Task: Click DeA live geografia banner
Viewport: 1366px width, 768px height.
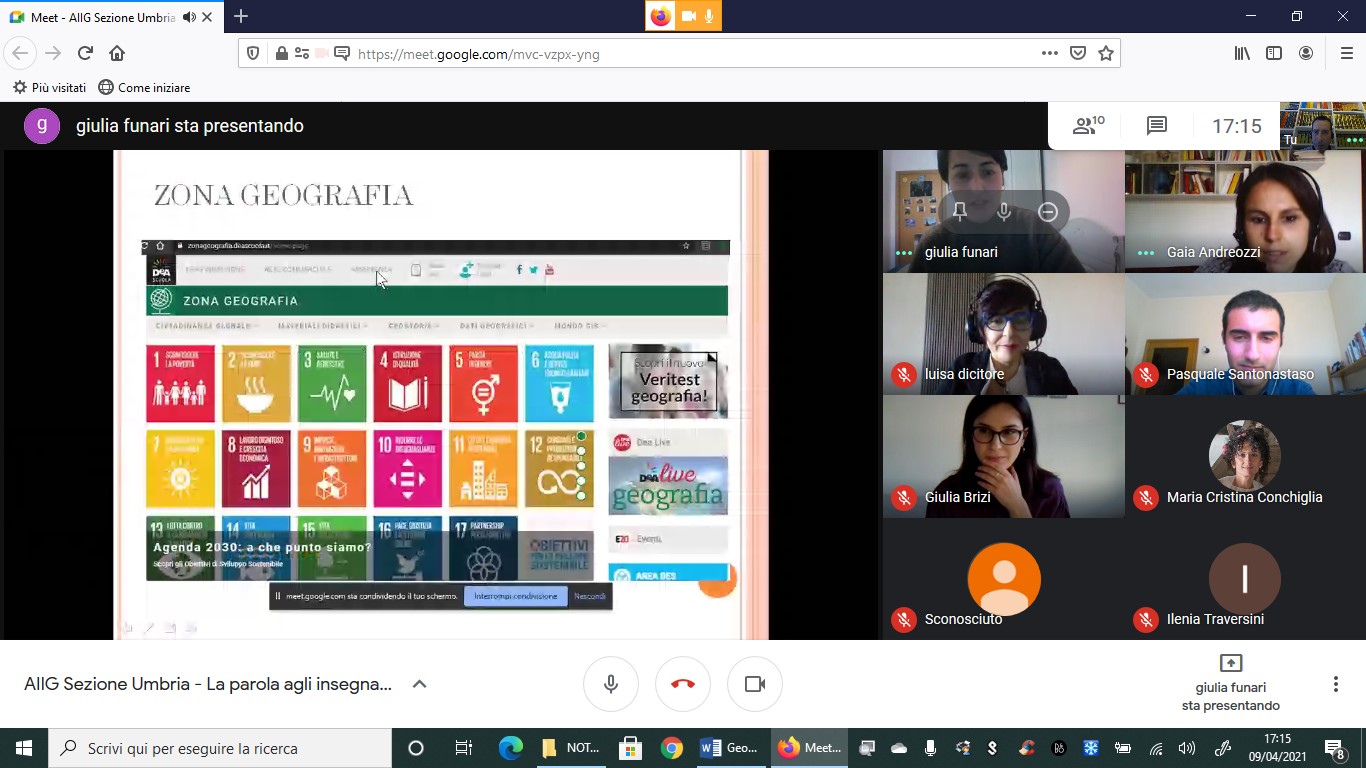Action: point(668,486)
